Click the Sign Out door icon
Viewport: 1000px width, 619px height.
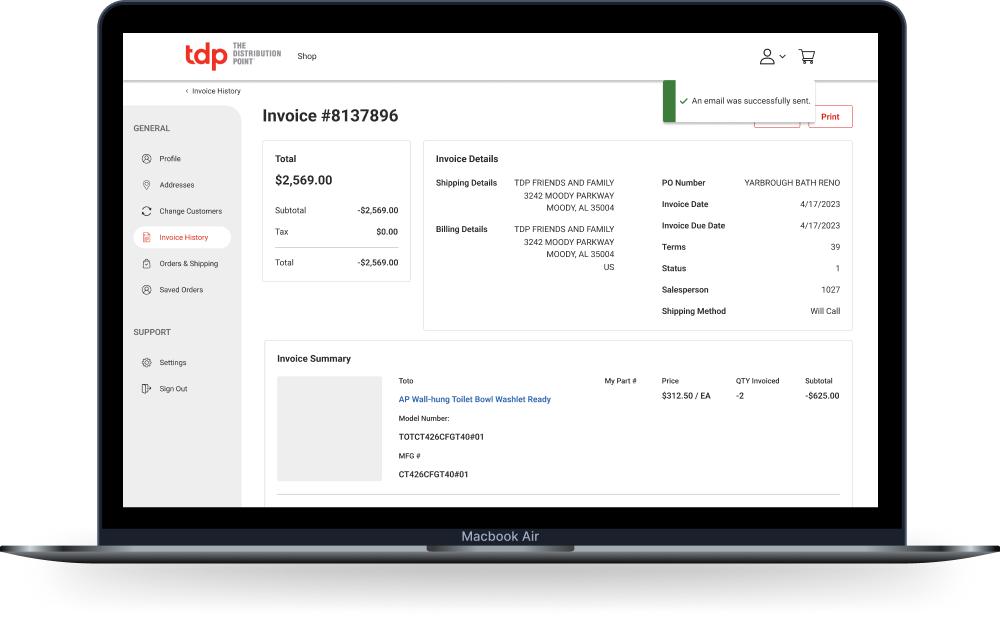[146, 389]
